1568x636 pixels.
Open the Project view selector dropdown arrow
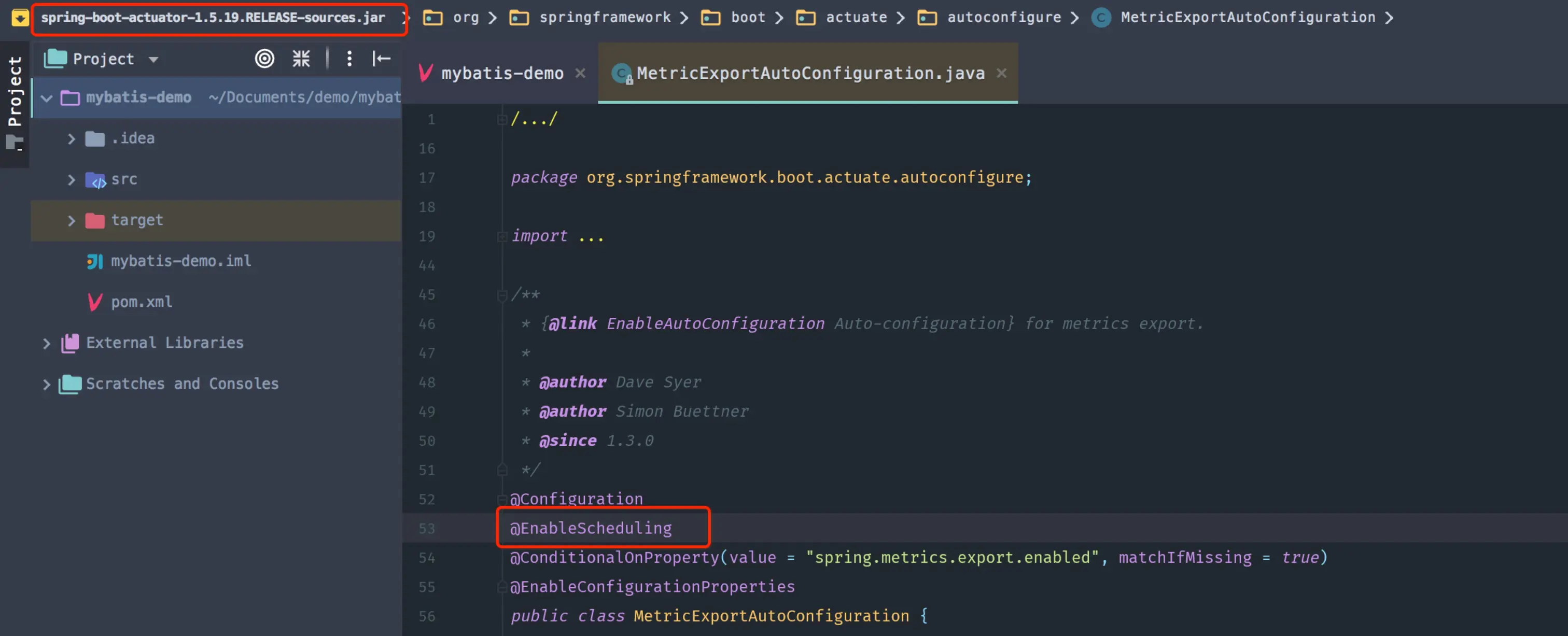click(153, 60)
